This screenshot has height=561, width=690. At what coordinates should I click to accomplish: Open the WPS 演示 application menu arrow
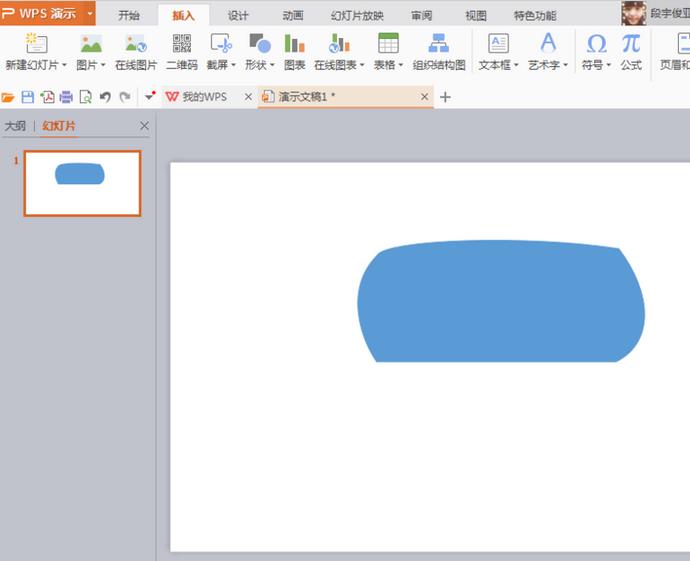click(90, 14)
